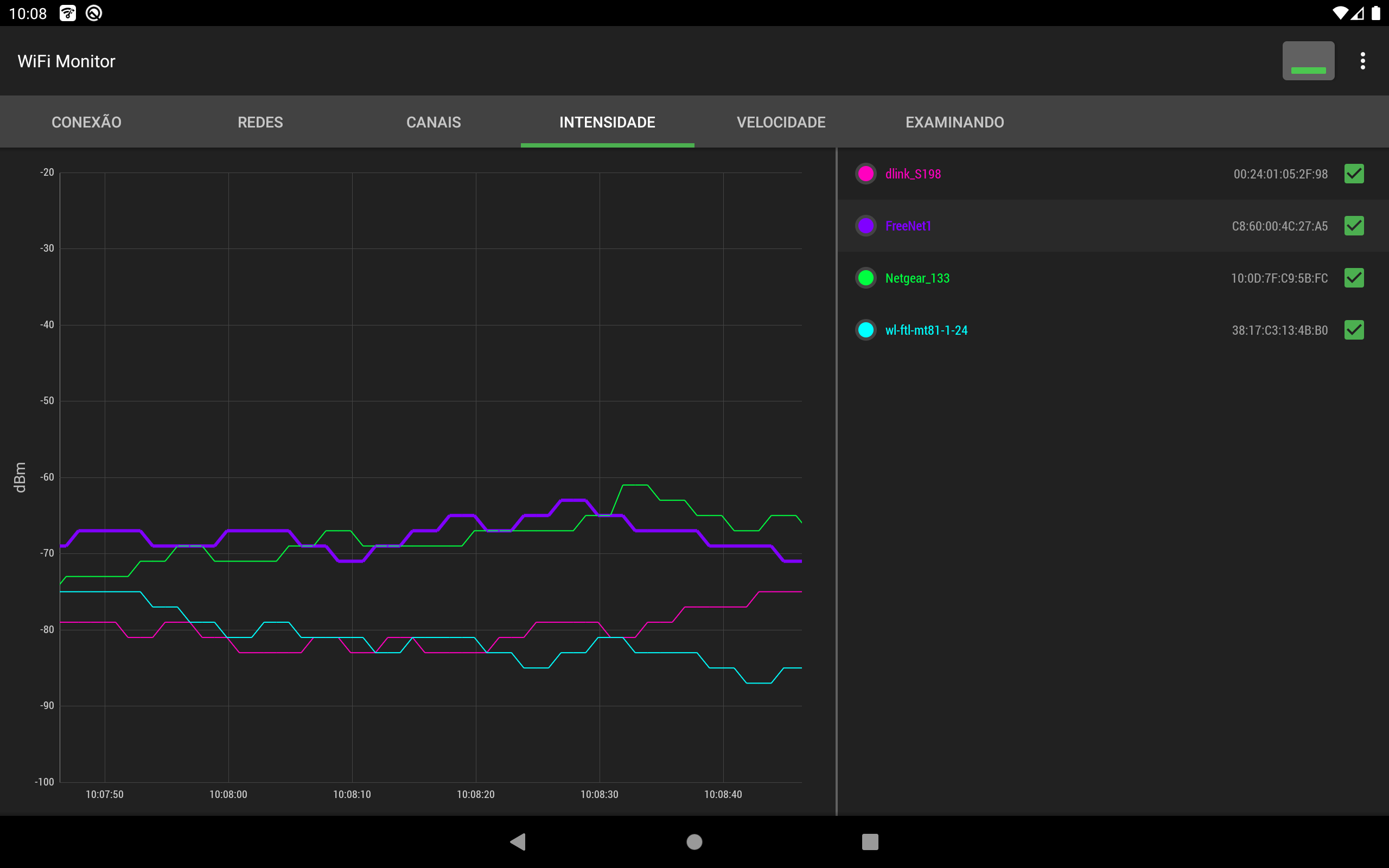Select the INTENSIDADE tab

607,122
